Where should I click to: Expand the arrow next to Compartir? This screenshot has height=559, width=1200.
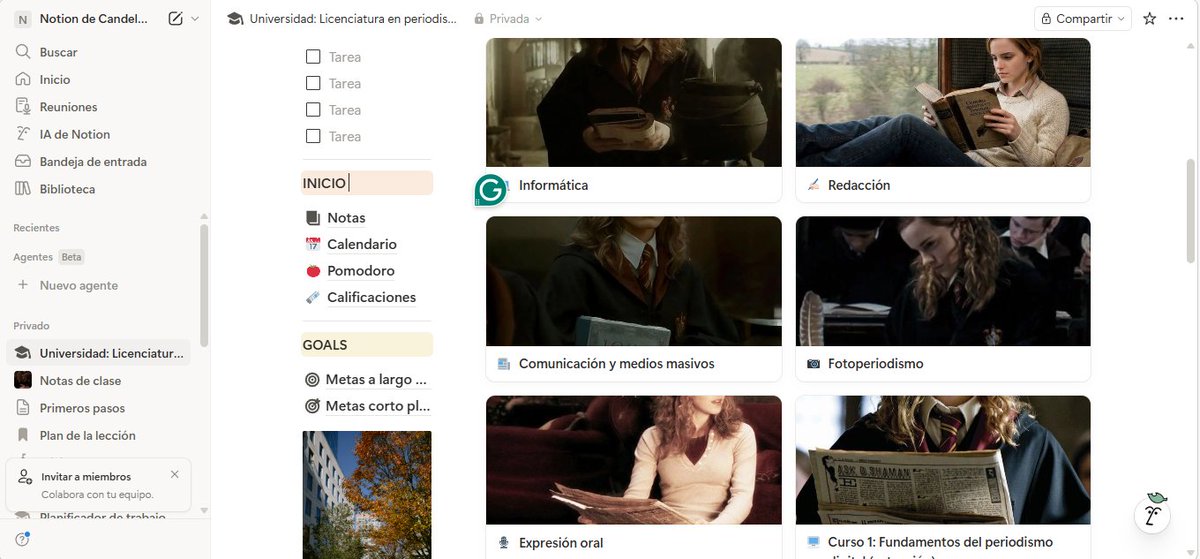(x=1122, y=18)
